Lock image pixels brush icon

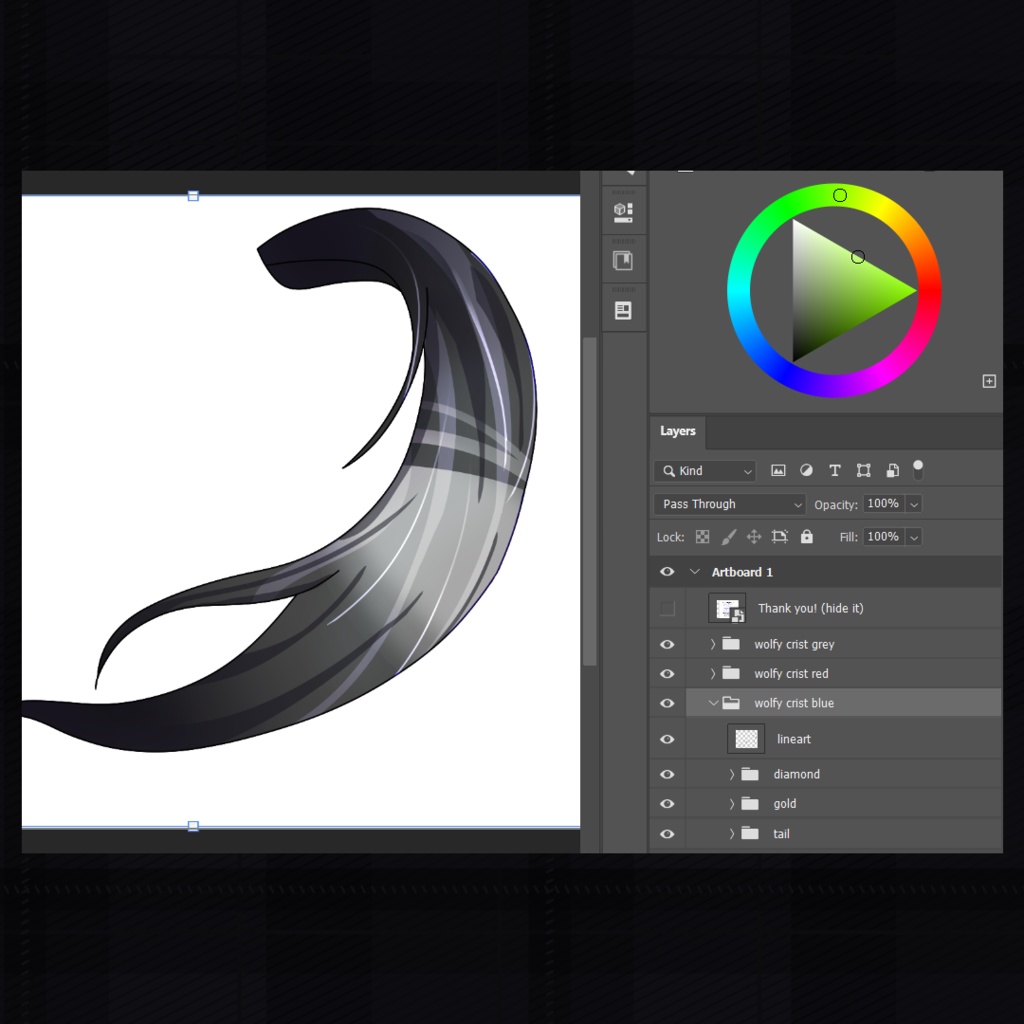coord(728,537)
